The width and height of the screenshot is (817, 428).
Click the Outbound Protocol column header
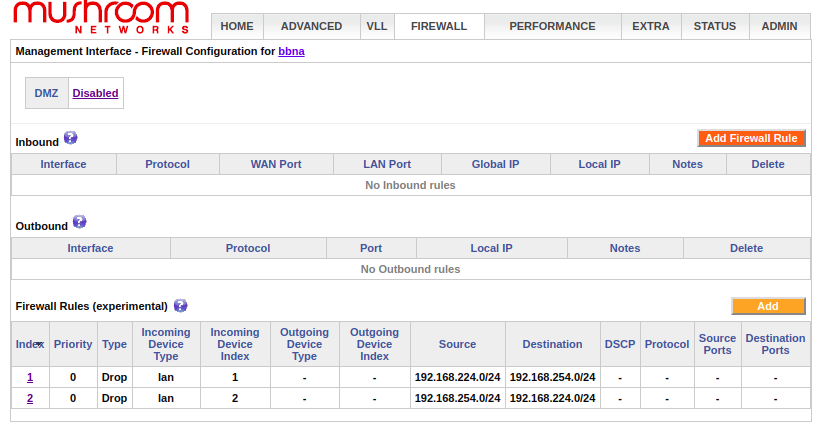click(x=248, y=248)
